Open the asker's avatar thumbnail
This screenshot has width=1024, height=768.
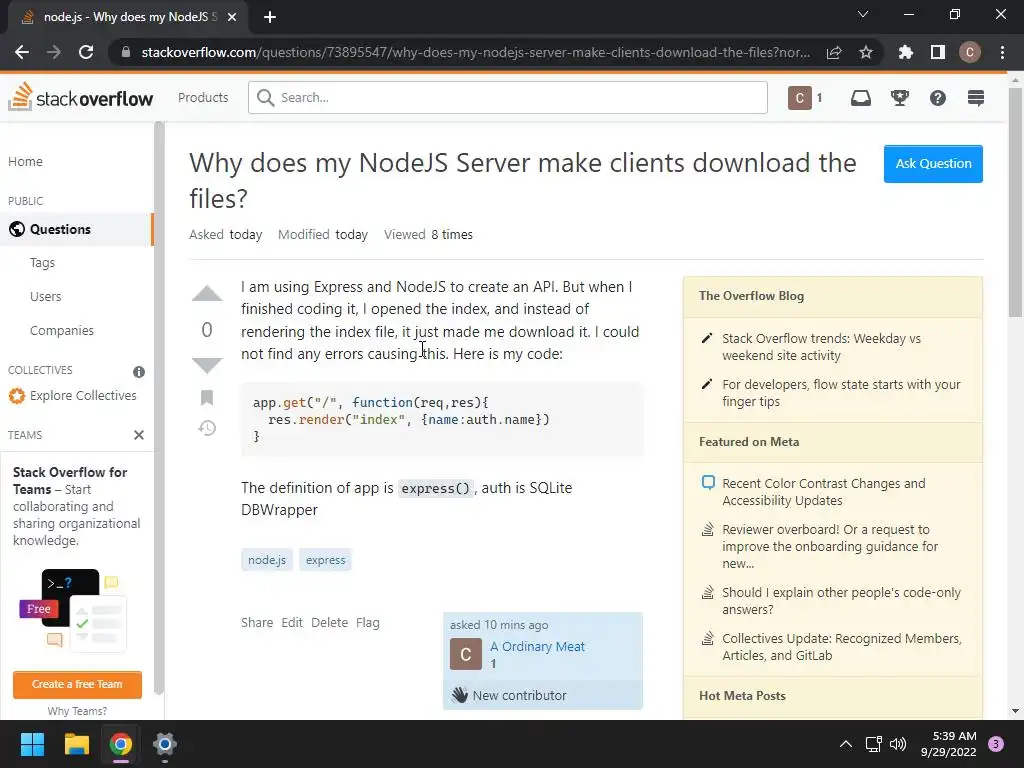click(466, 654)
